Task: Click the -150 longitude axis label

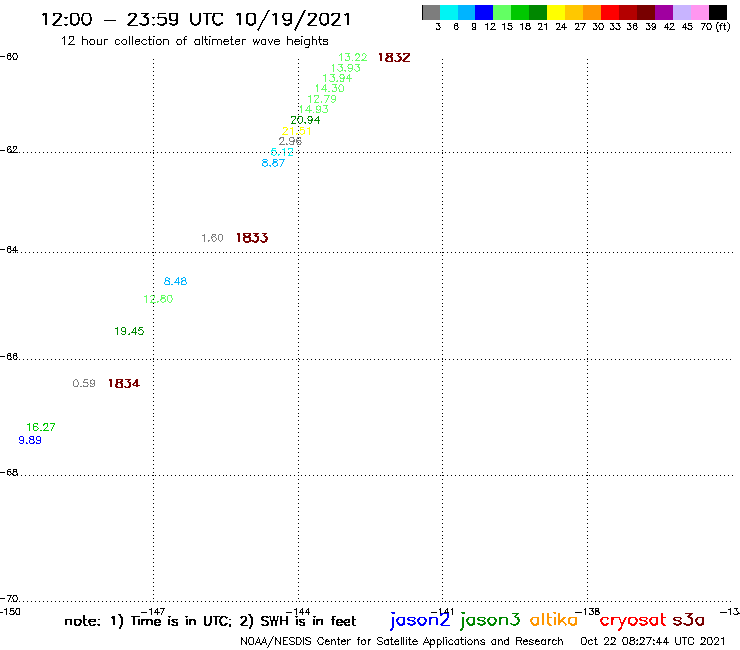Action: [10, 612]
